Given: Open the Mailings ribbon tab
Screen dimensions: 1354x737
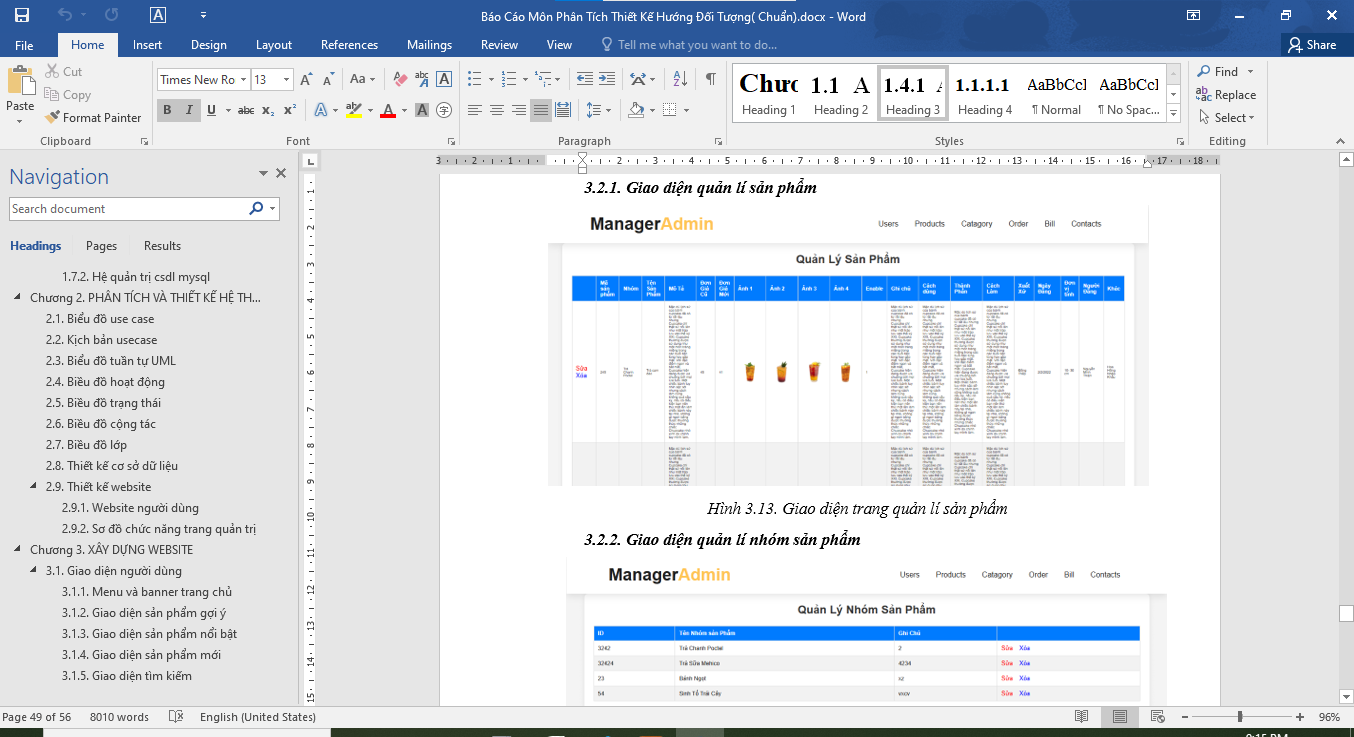Looking at the screenshot, I should 429,44.
